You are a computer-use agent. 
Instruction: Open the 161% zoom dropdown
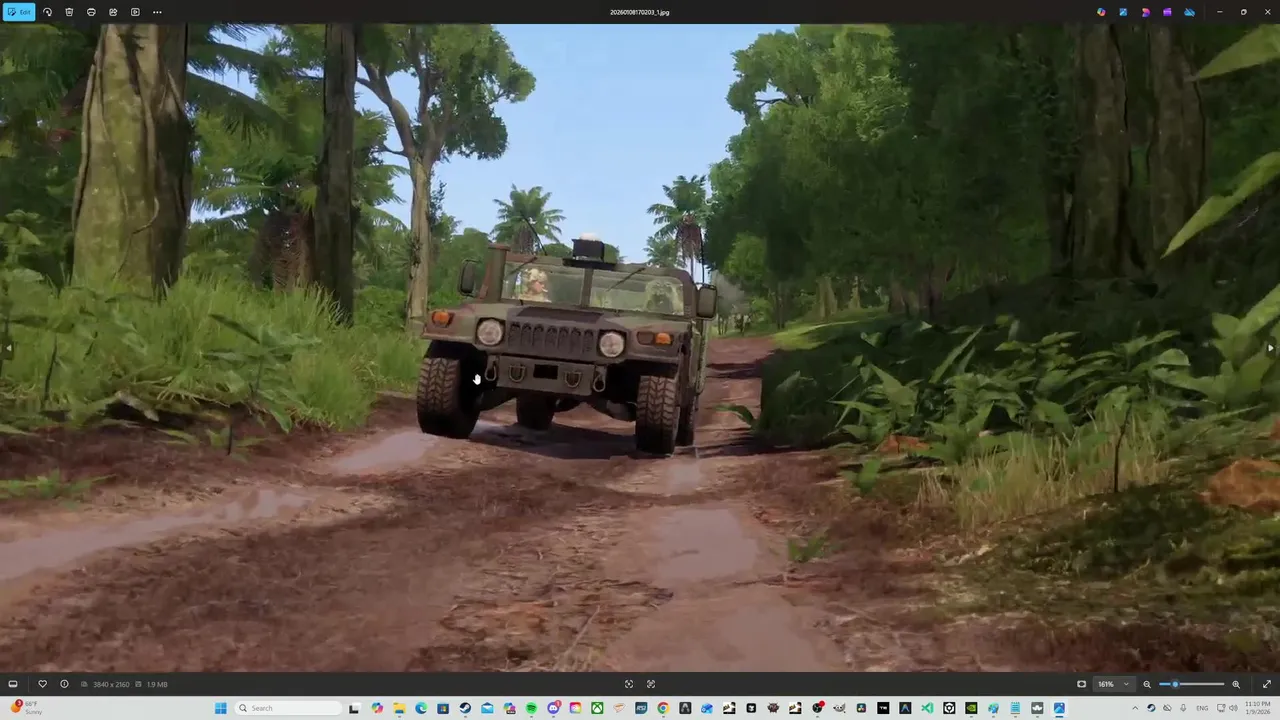1113,684
